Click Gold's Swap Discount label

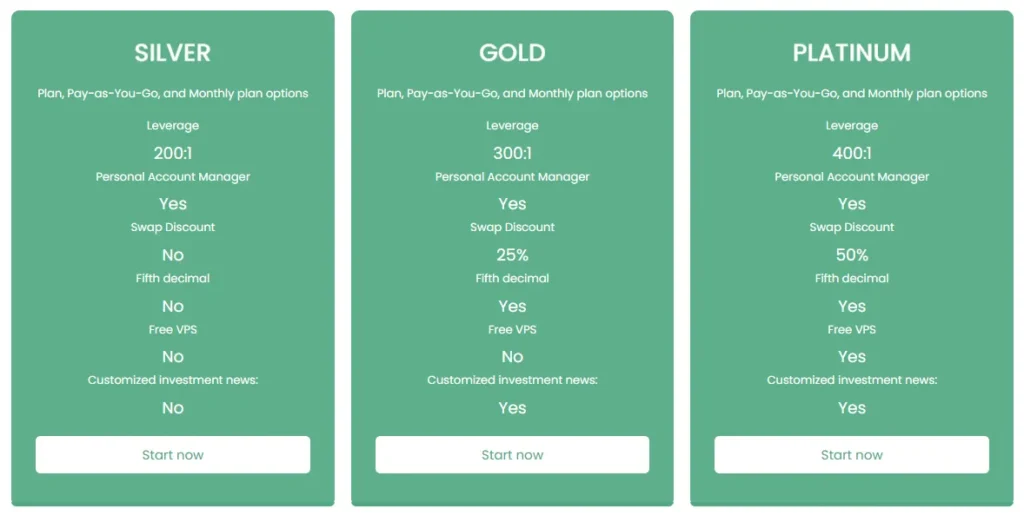512,227
